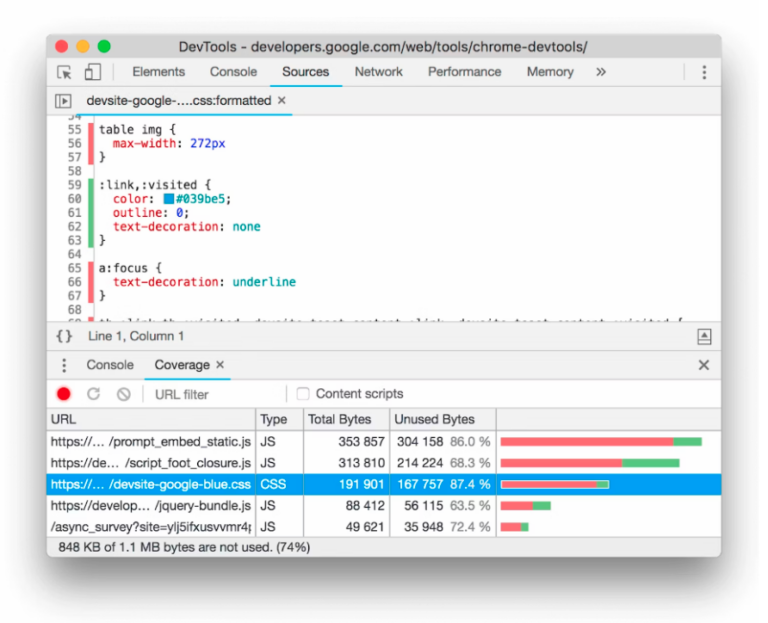The width and height of the screenshot is (768, 623).
Task: Stop recording coverage with the red button
Action: [x=64, y=394]
